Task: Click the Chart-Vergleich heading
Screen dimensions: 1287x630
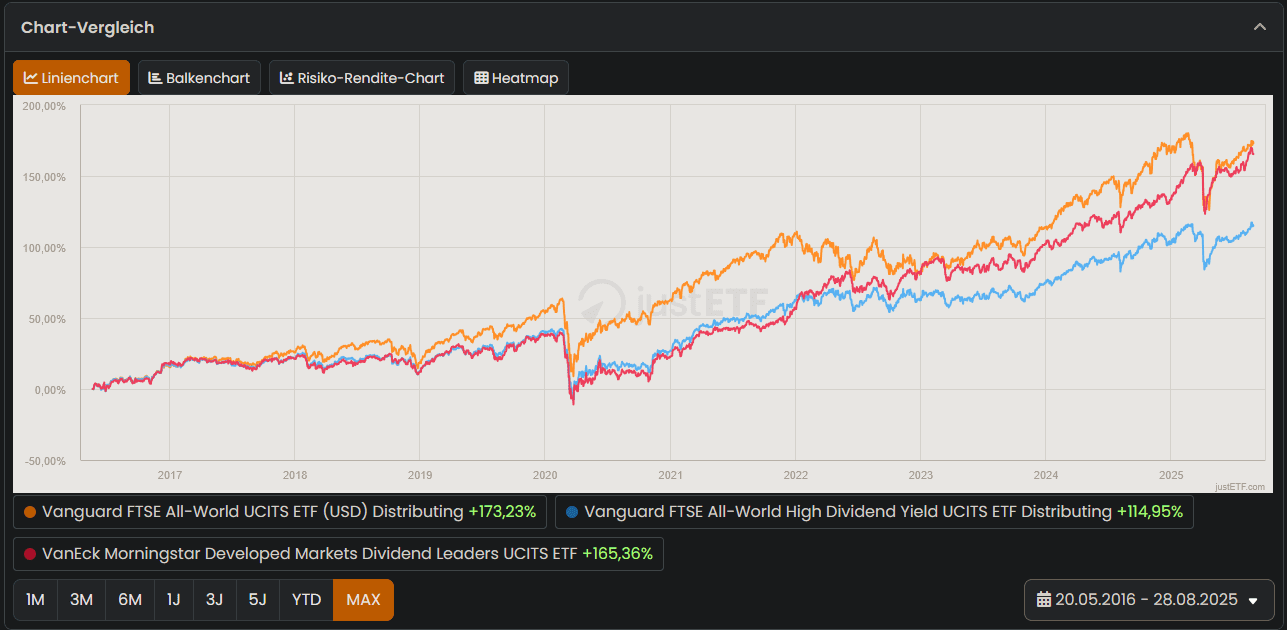Action: click(x=88, y=27)
